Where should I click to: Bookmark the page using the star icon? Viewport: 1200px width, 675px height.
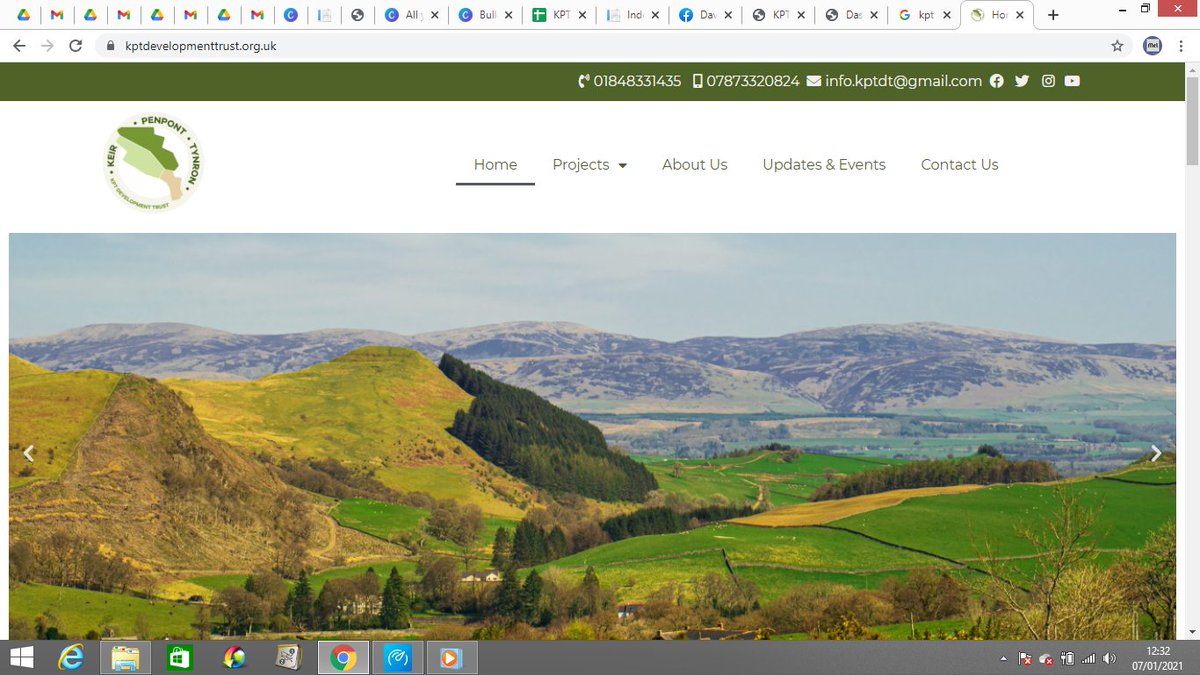click(1119, 45)
